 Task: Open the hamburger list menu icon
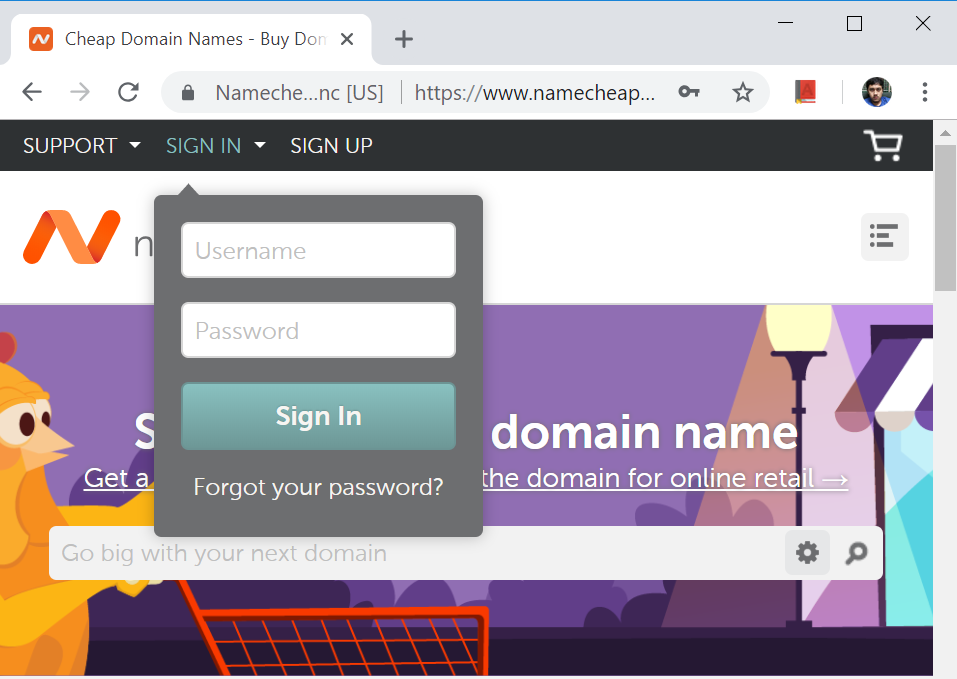point(884,237)
